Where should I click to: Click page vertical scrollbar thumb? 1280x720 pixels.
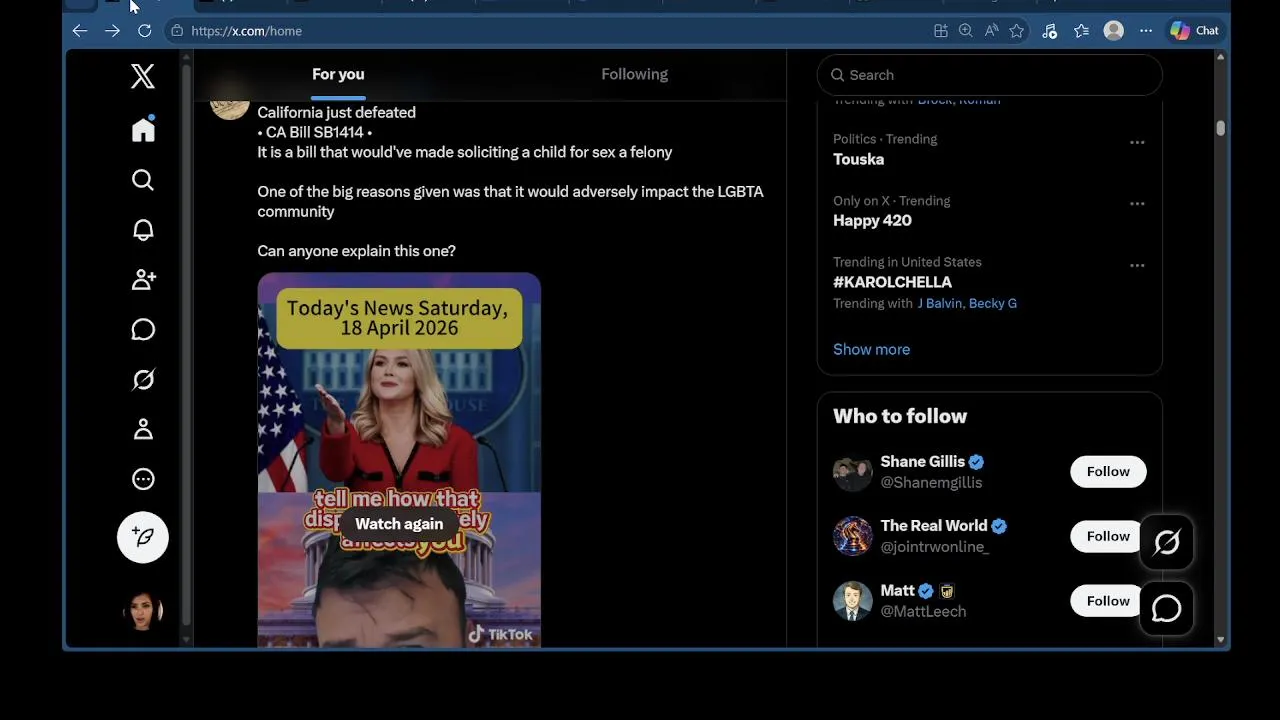[1220, 128]
